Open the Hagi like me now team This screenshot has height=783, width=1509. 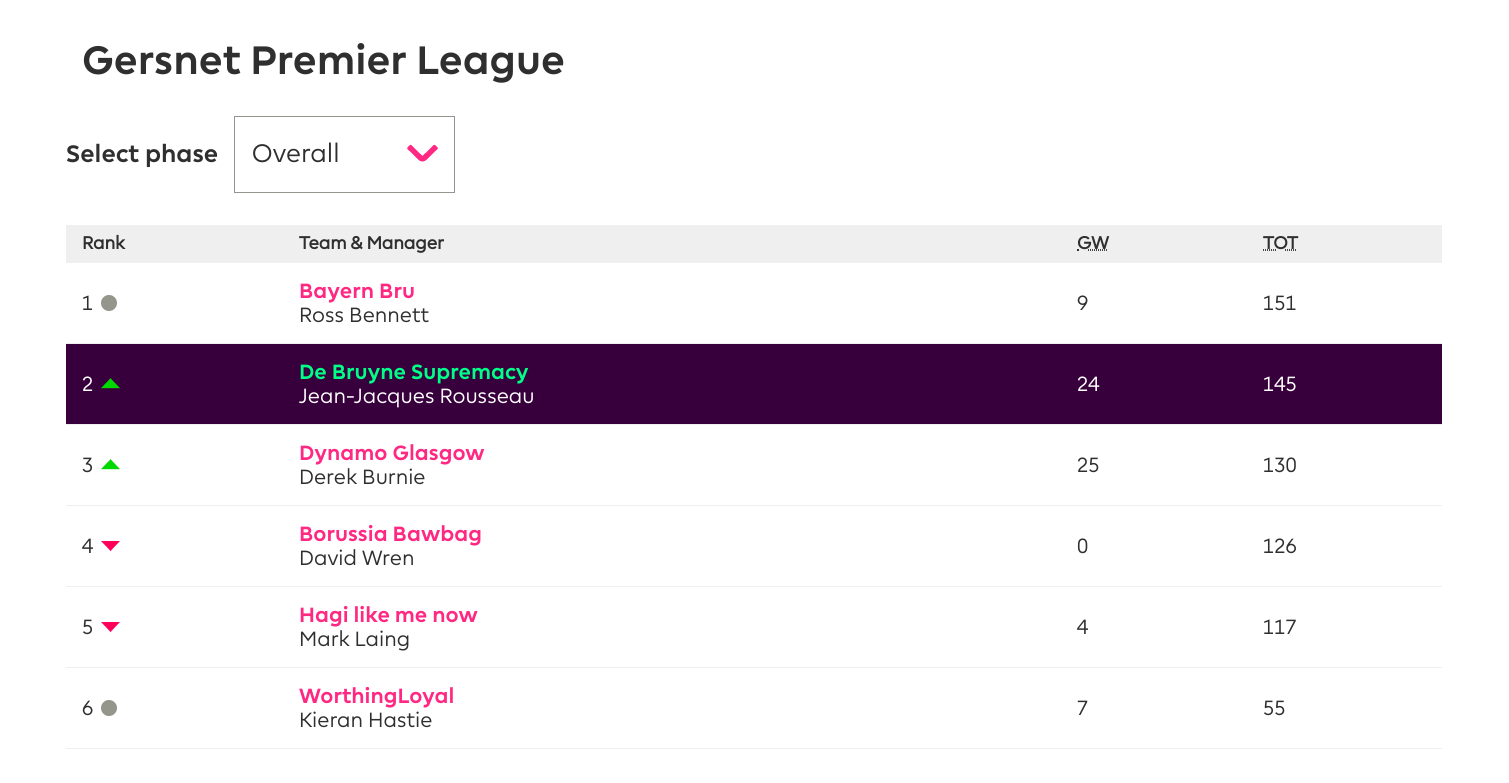388,615
